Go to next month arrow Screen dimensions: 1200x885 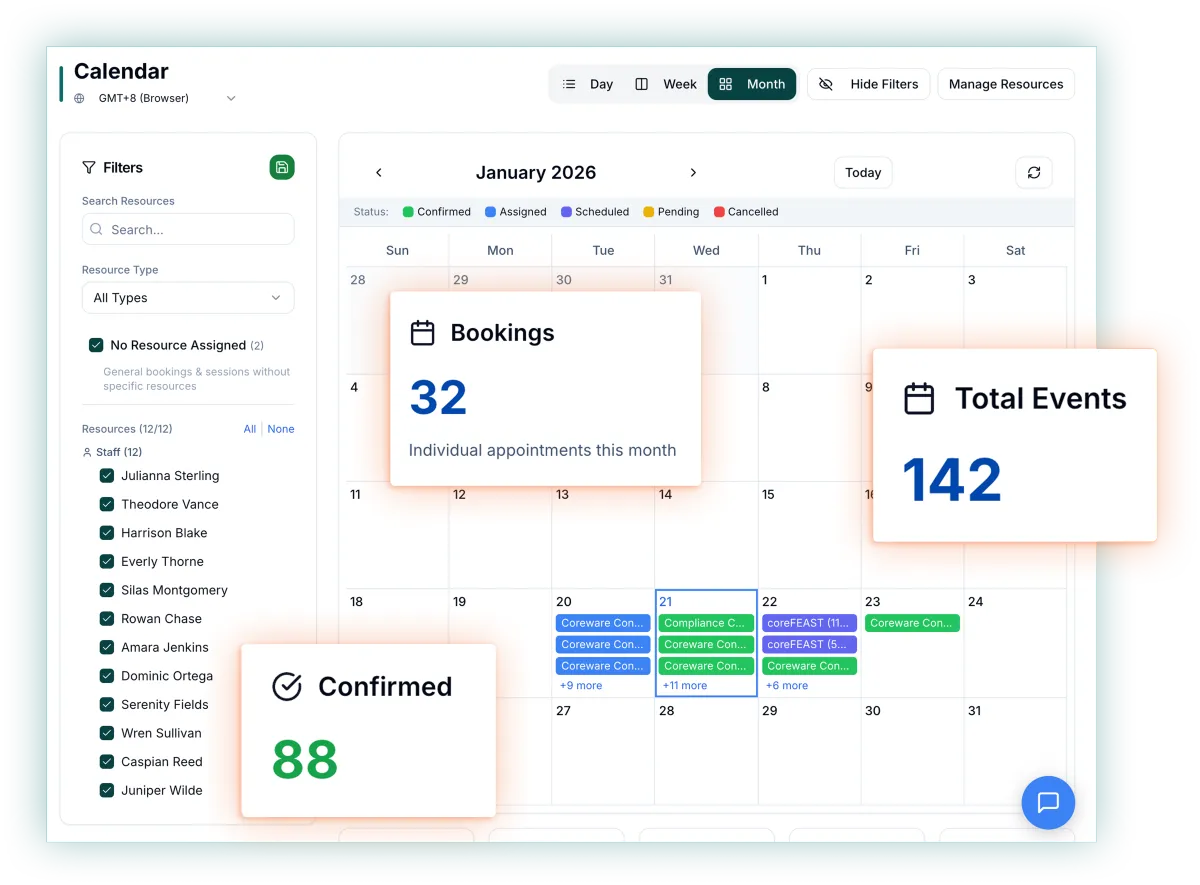pos(693,172)
